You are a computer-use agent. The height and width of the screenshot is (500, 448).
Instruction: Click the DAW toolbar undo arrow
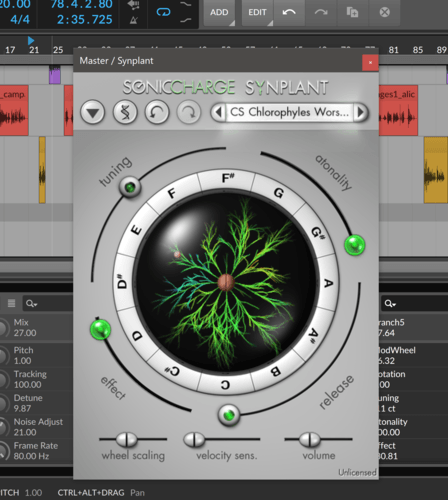point(289,12)
